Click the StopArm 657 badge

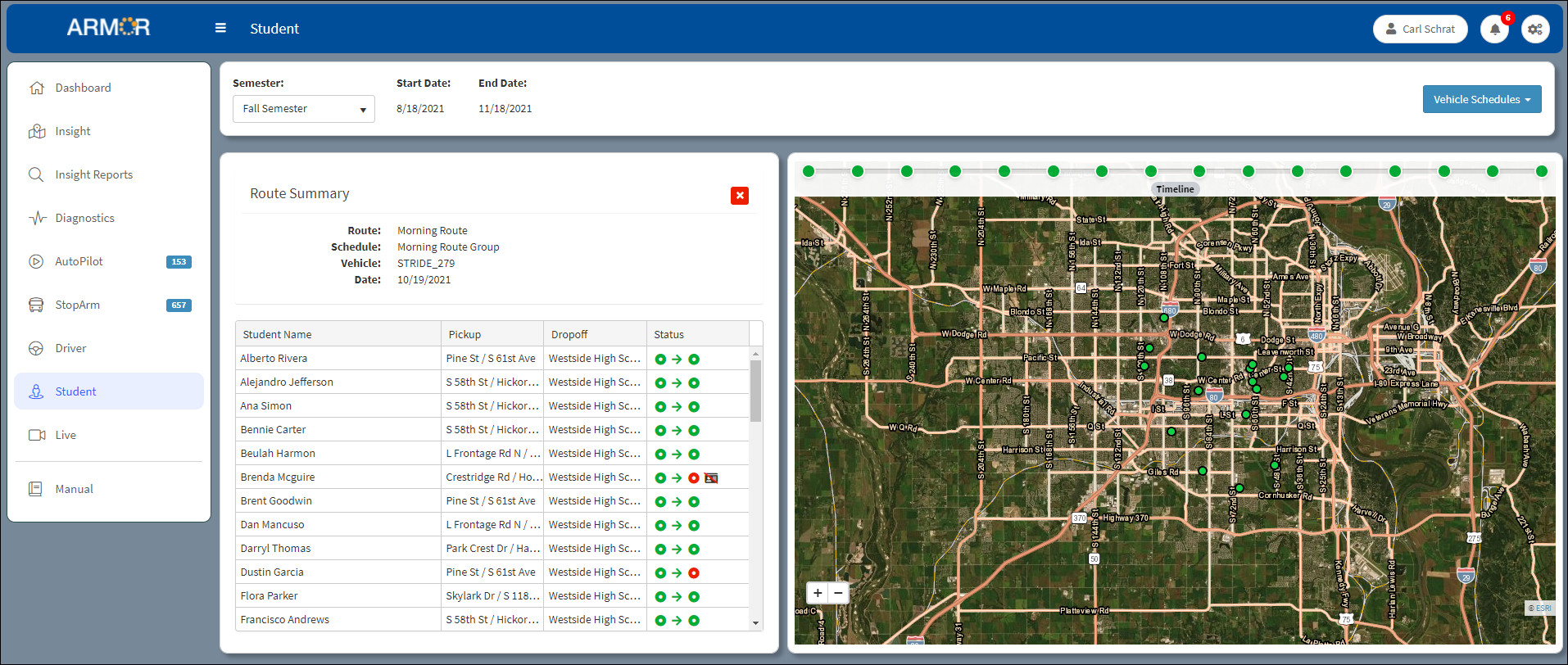click(179, 305)
